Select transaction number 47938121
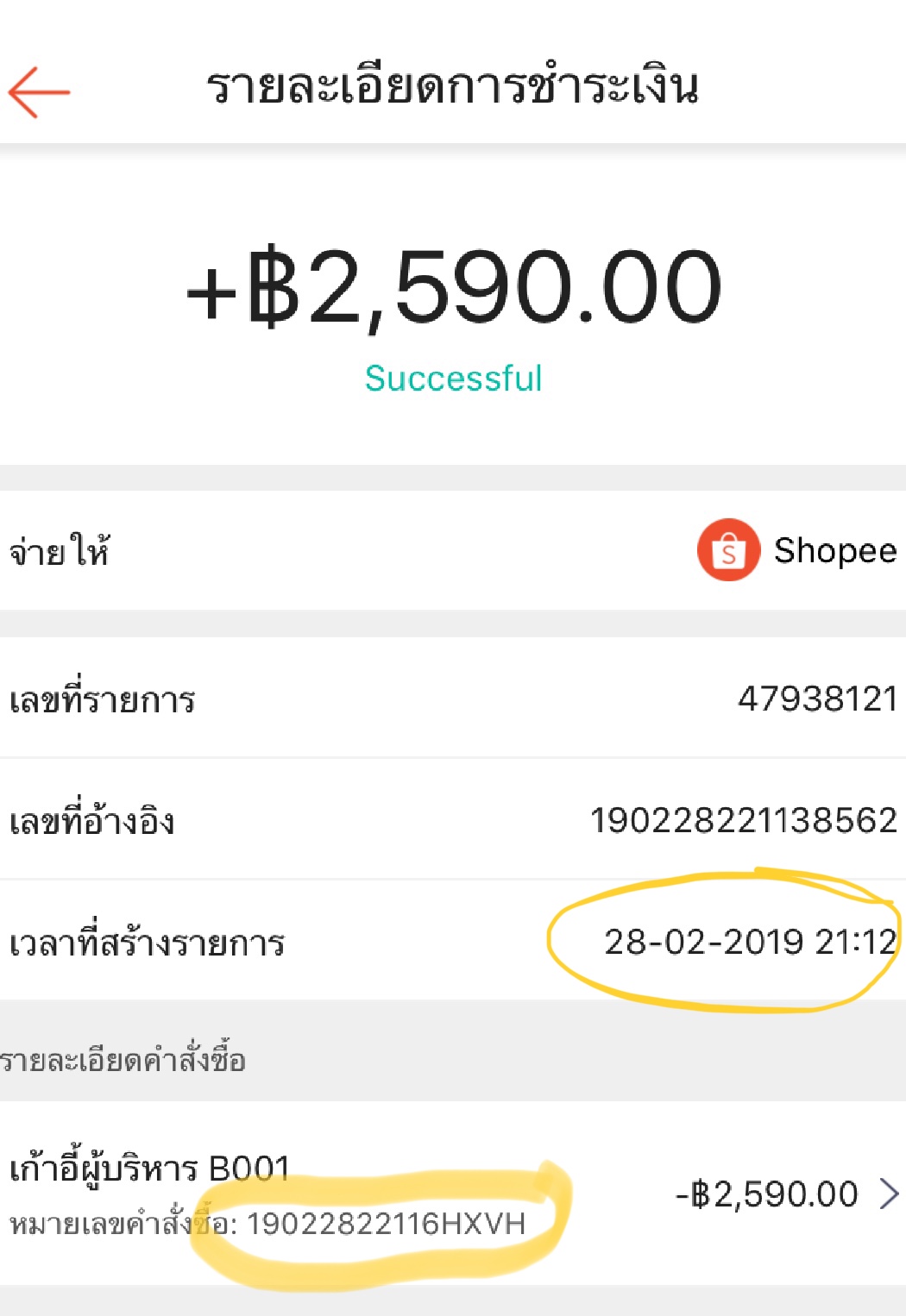This screenshot has height=1316, width=906. coord(817,699)
